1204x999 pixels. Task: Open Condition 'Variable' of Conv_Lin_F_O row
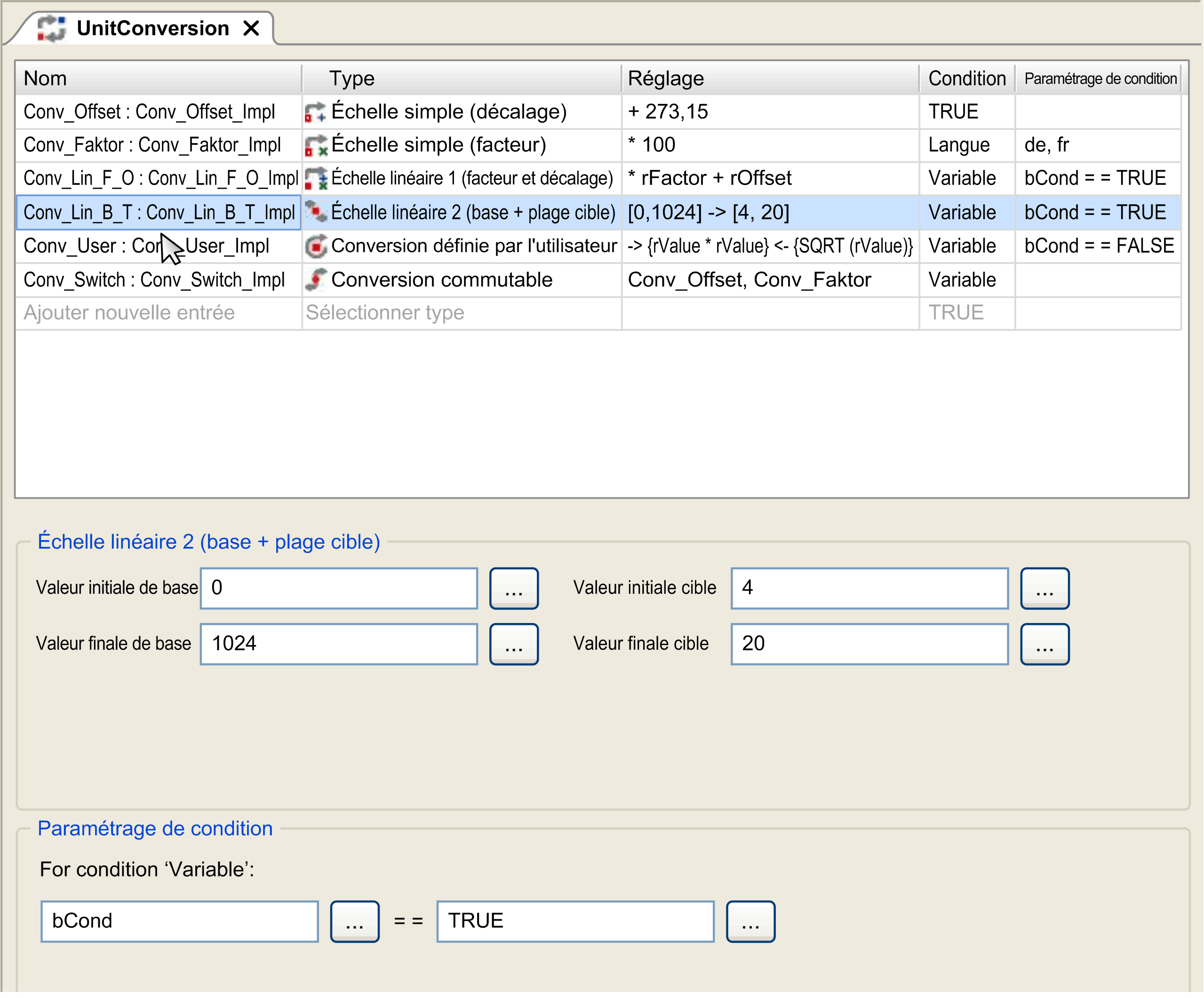(x=967, y=178)
